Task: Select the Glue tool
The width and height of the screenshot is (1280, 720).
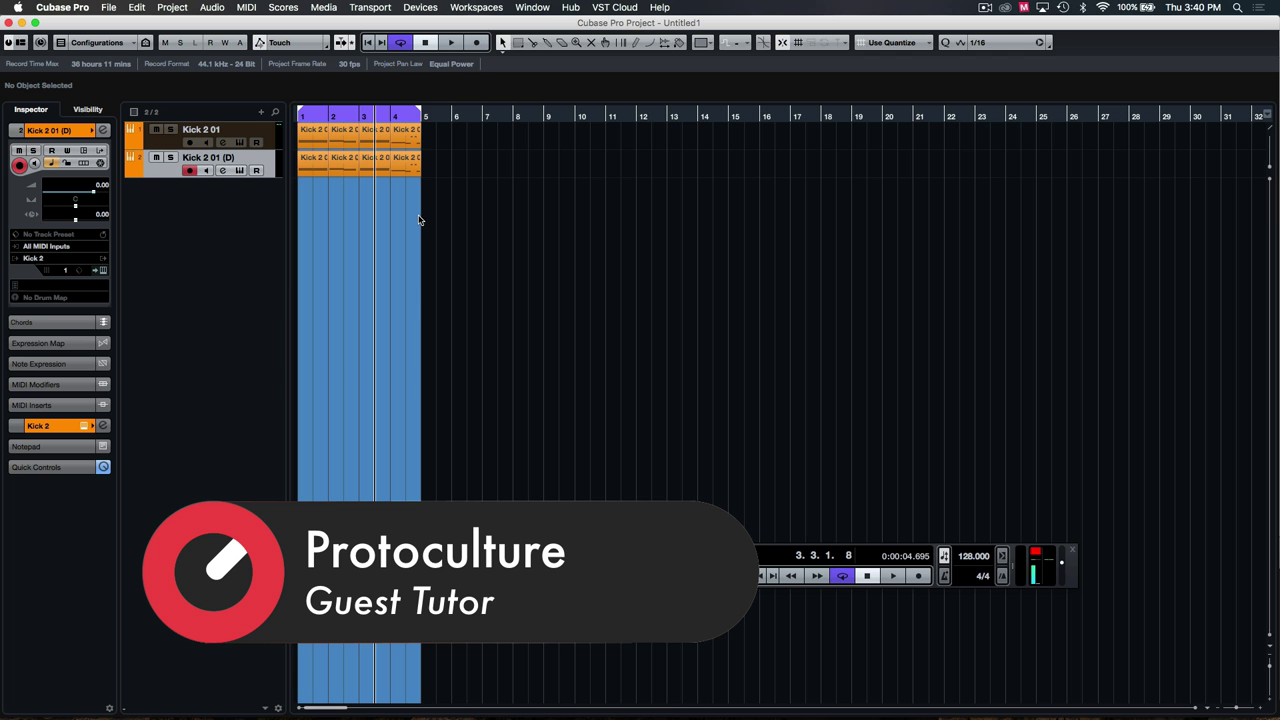Action: click(x=547, y=43)
